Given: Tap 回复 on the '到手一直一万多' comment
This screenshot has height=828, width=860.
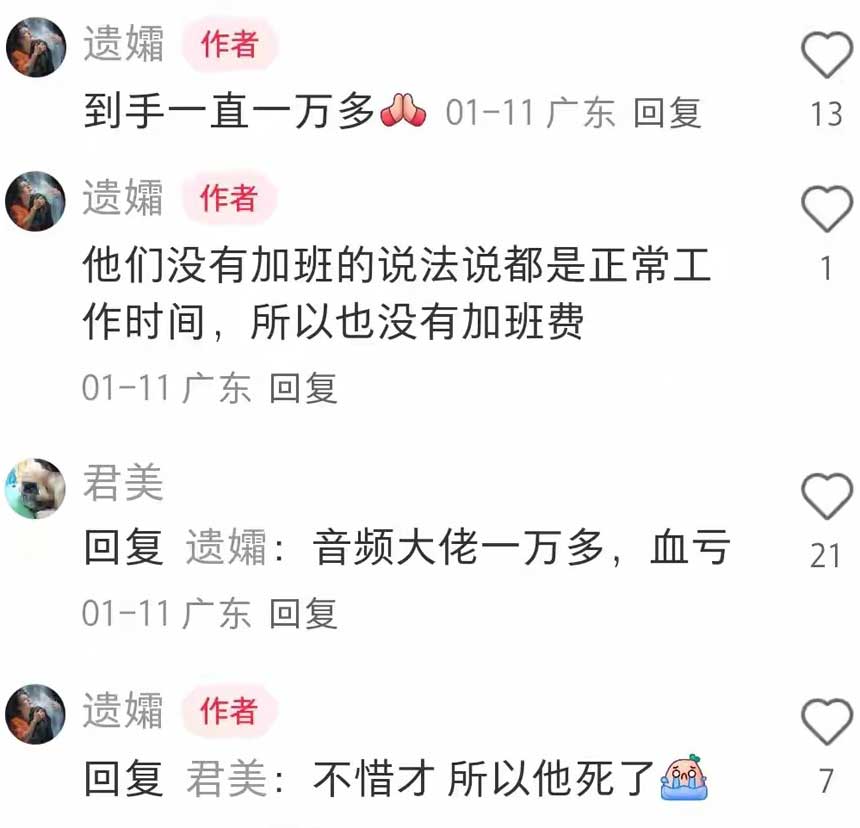Looking at the screenshot, I should tap(667, 113).
